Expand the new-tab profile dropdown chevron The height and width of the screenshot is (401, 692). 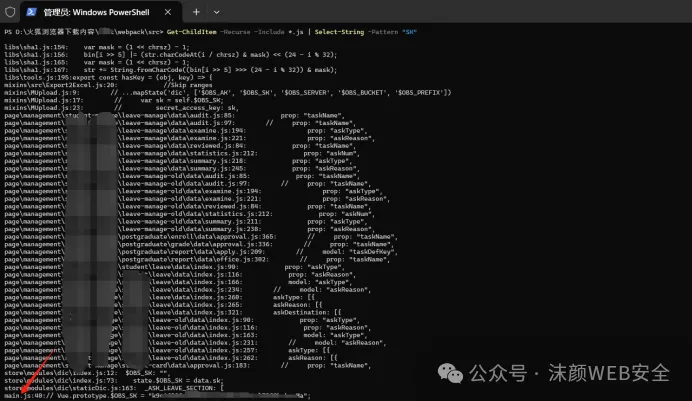pyautogui.click(x=217, y=12)
